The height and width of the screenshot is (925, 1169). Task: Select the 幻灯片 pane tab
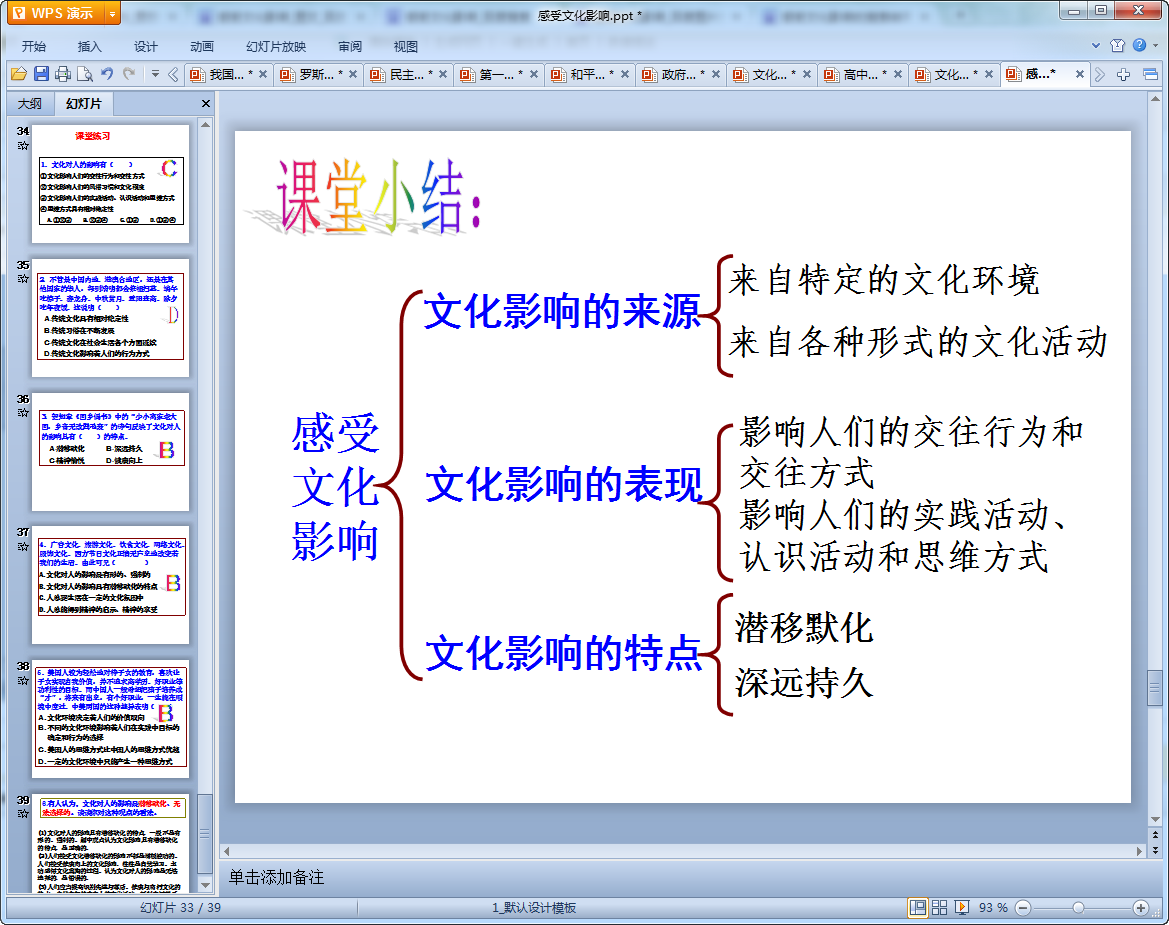(x=84, y=104)
